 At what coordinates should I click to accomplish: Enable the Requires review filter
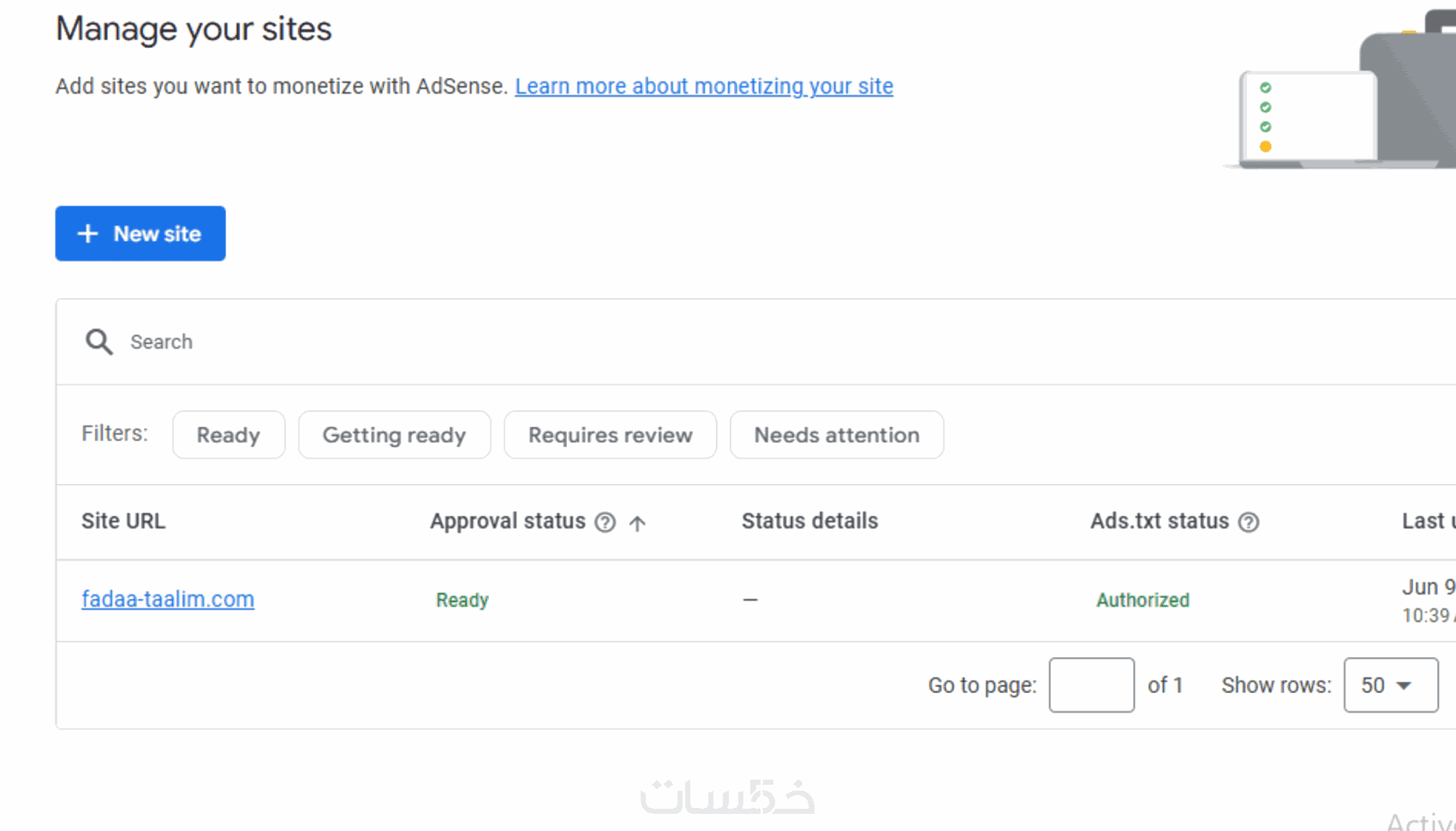coord(610,435)
